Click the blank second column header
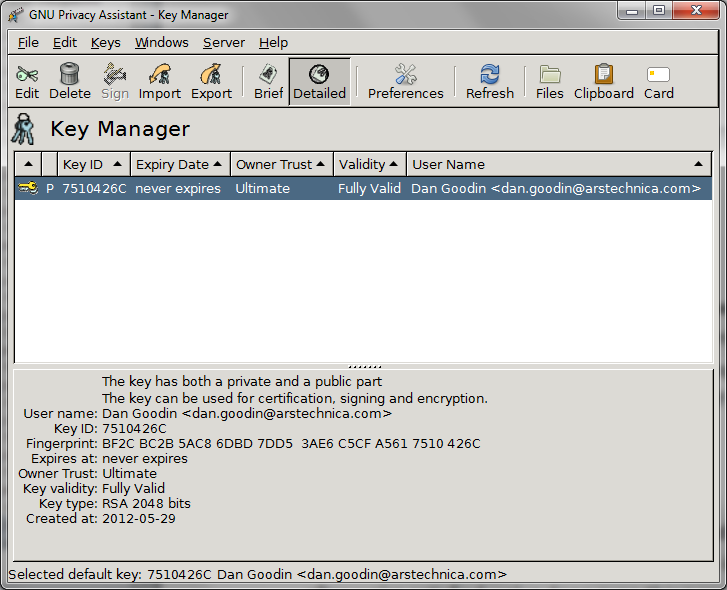727x590 pixels. pos(50,164)
